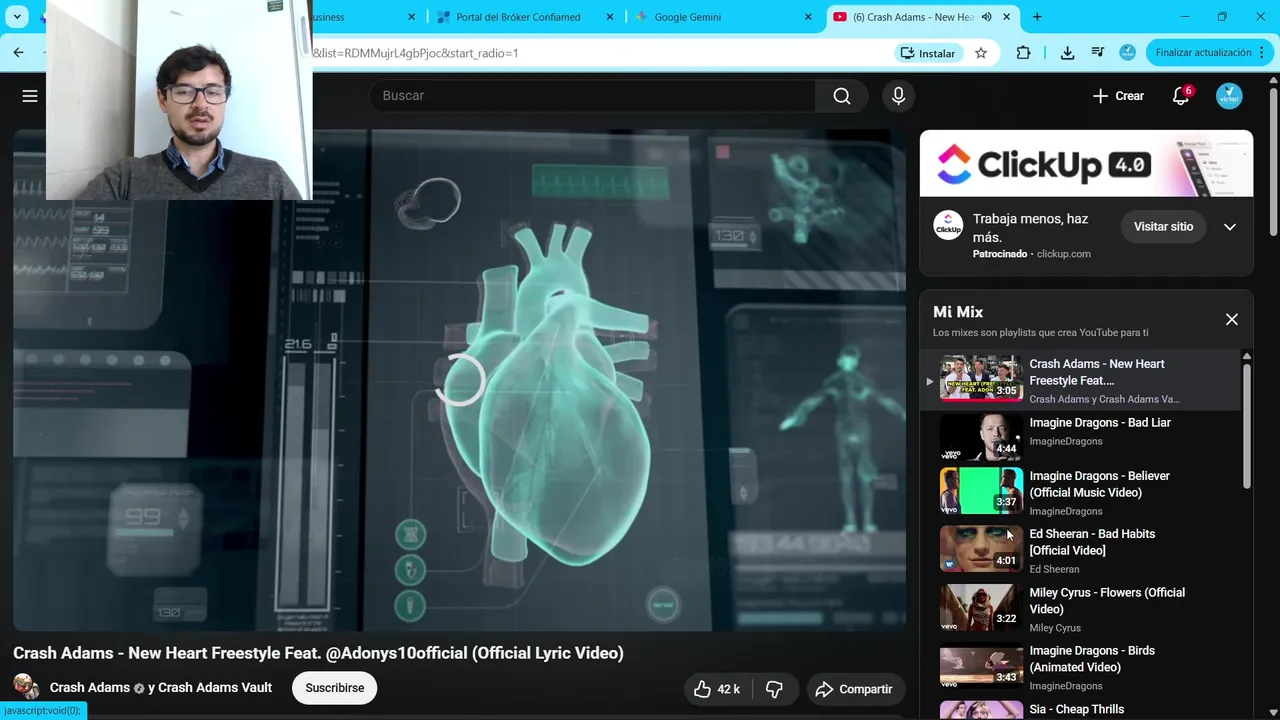Image resolution: width=1280 pixels, height=720 pixels.
Task: Click the Crash Adams - New Heart playlist thumbnail
Action: click(x=981, y=378)
